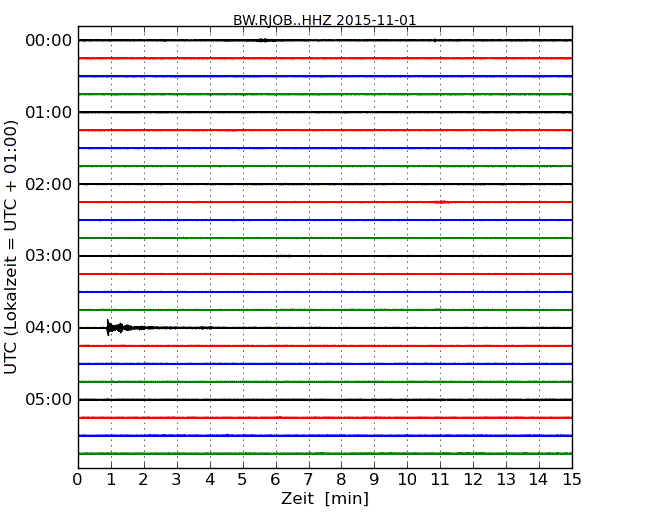Click the 05:00 time label
Screen dimensions: 650x520
[49, 399]
